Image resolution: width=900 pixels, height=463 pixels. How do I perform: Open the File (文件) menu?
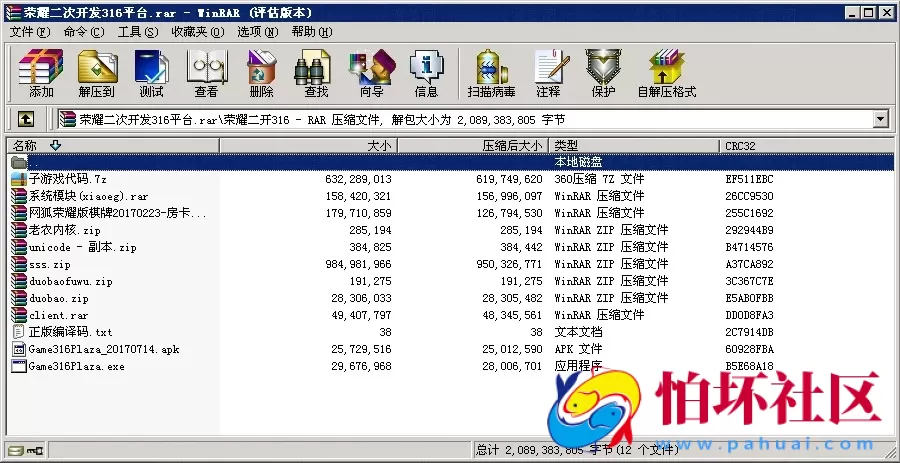pos(30,32)
